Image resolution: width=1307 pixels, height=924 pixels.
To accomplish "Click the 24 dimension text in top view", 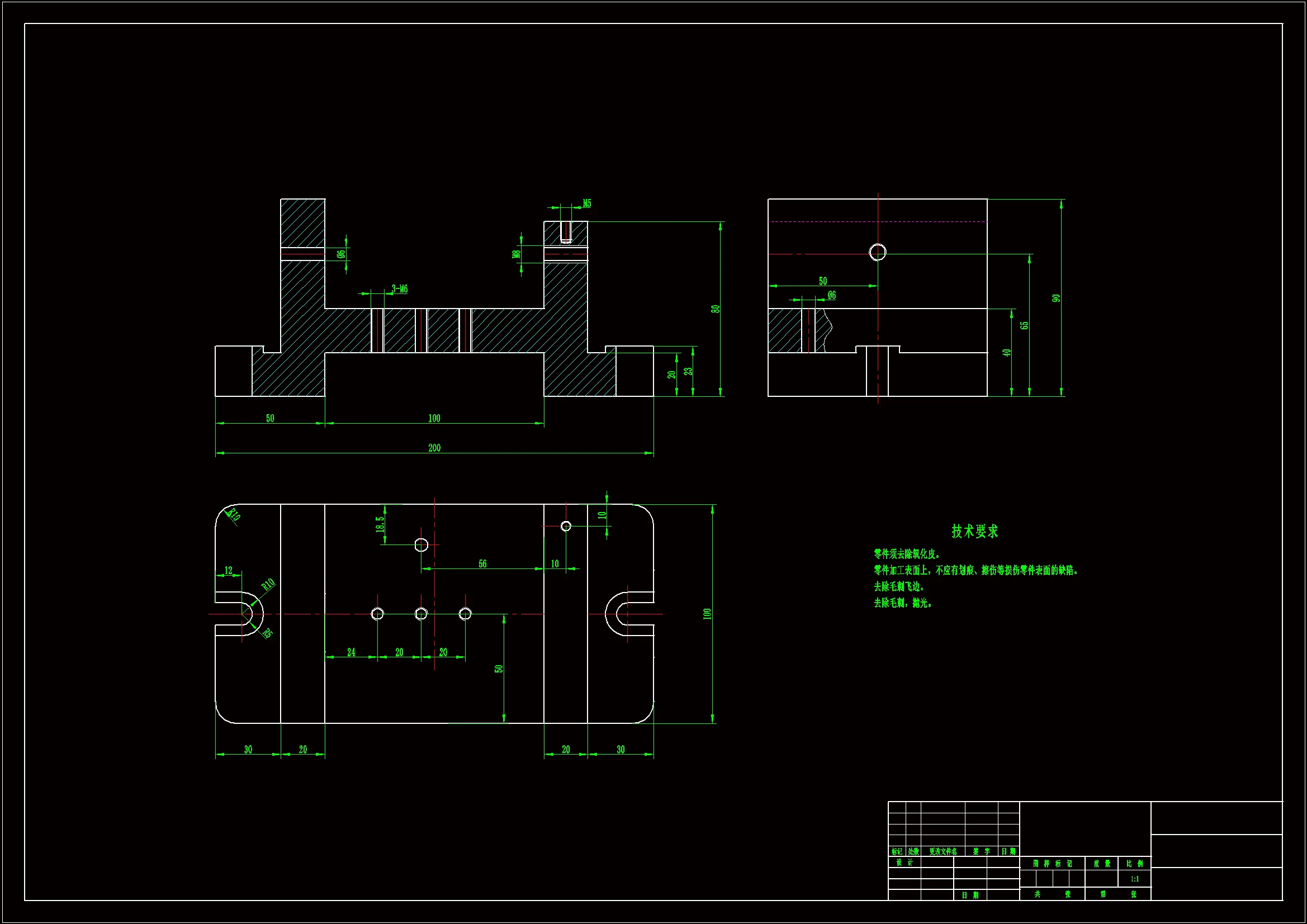I will click(x=351, y=652).
